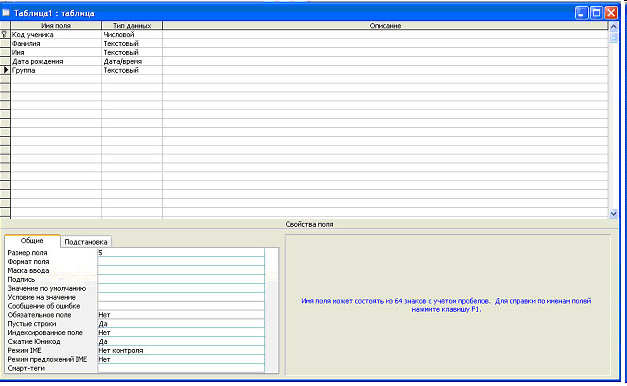Select the row selector beside Фамилия
The height and width of the screenshot is (386, 627).
pos(5,43)
